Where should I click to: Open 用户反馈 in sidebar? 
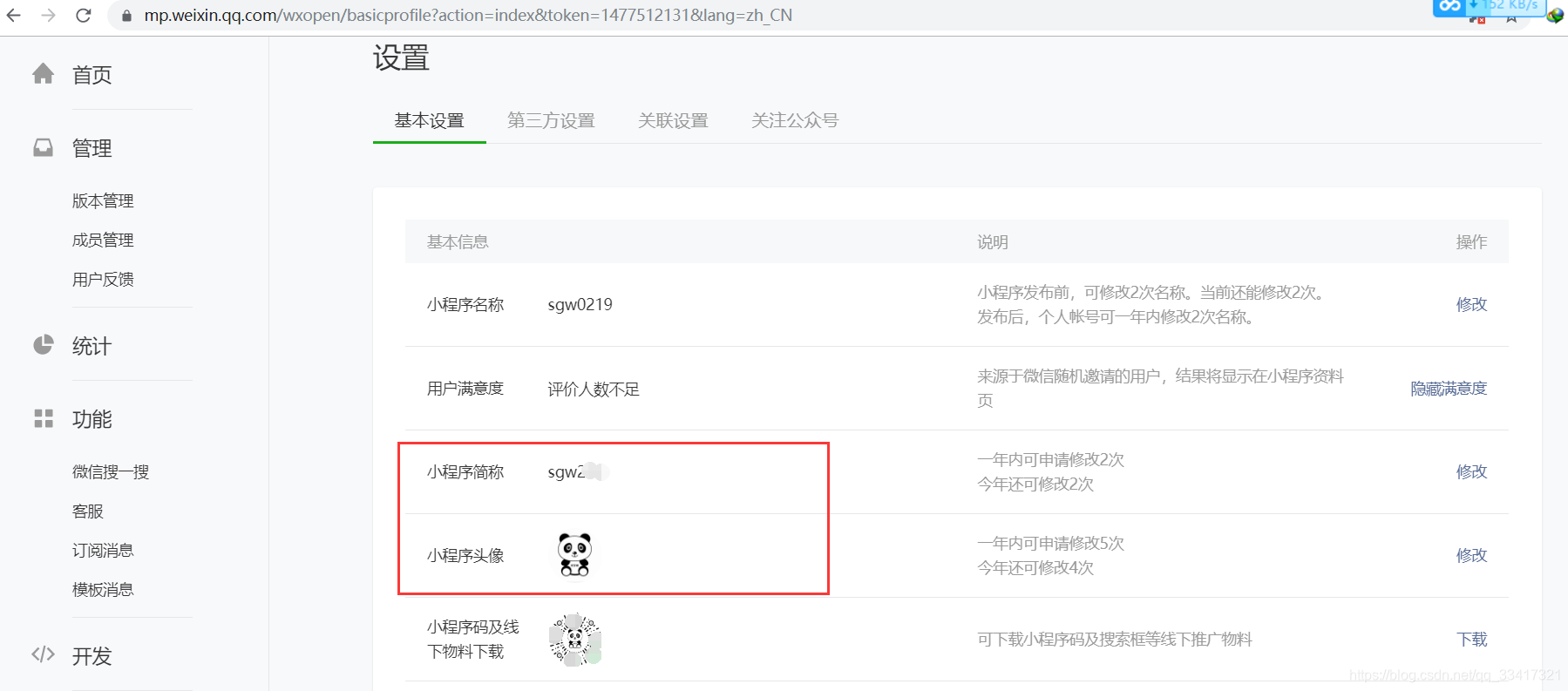tap(103, 279)
